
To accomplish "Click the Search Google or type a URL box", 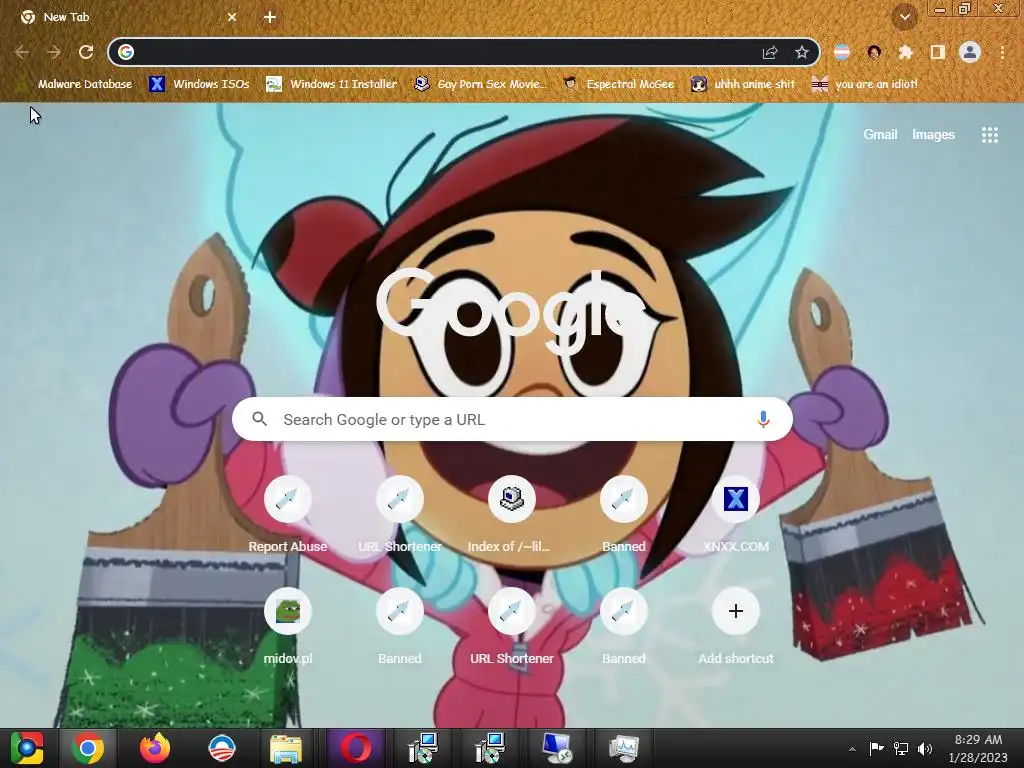I will click(513, 419).
